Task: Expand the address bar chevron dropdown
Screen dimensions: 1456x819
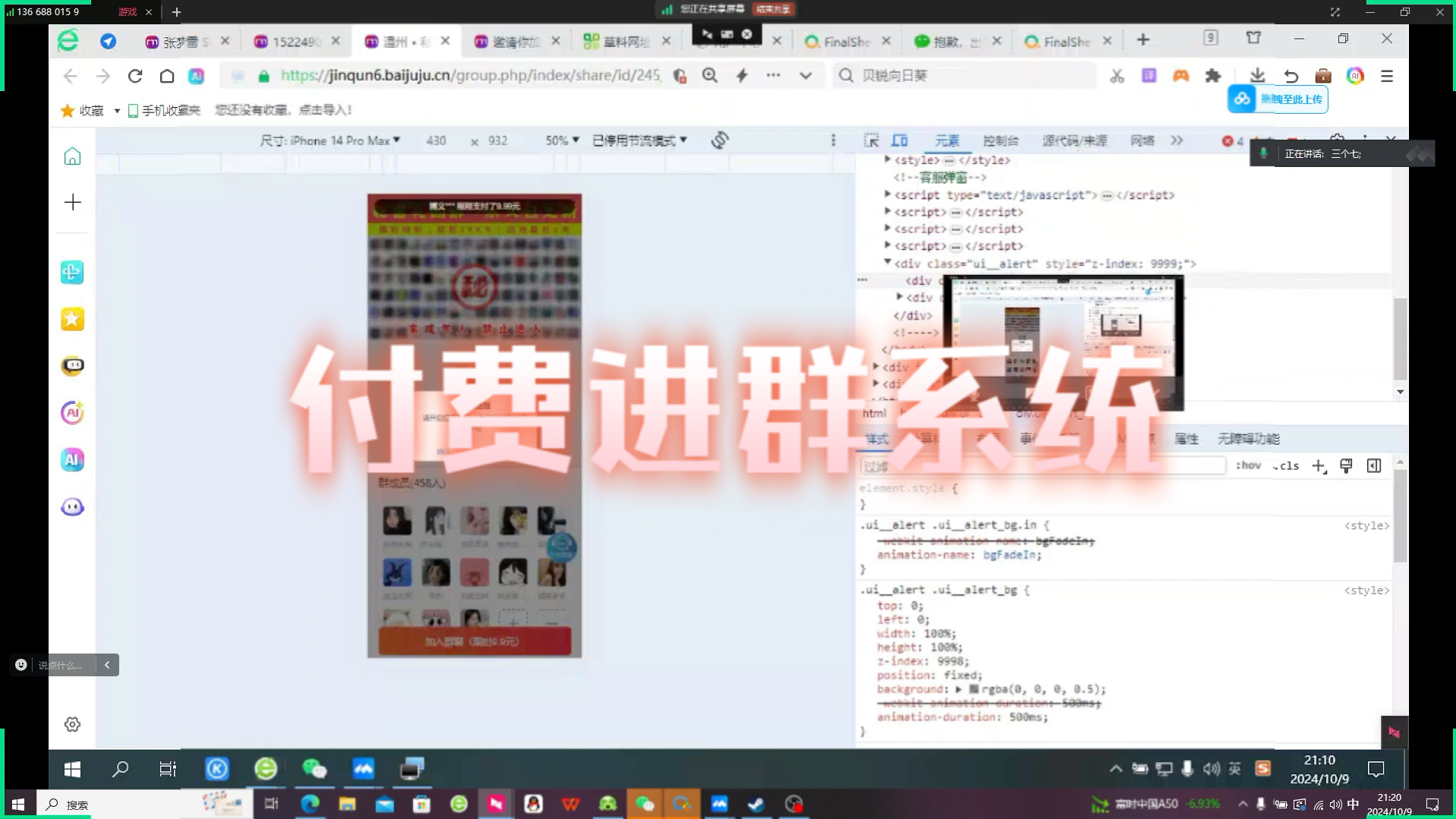Action: pyautogui.click(x=805, y=75)
